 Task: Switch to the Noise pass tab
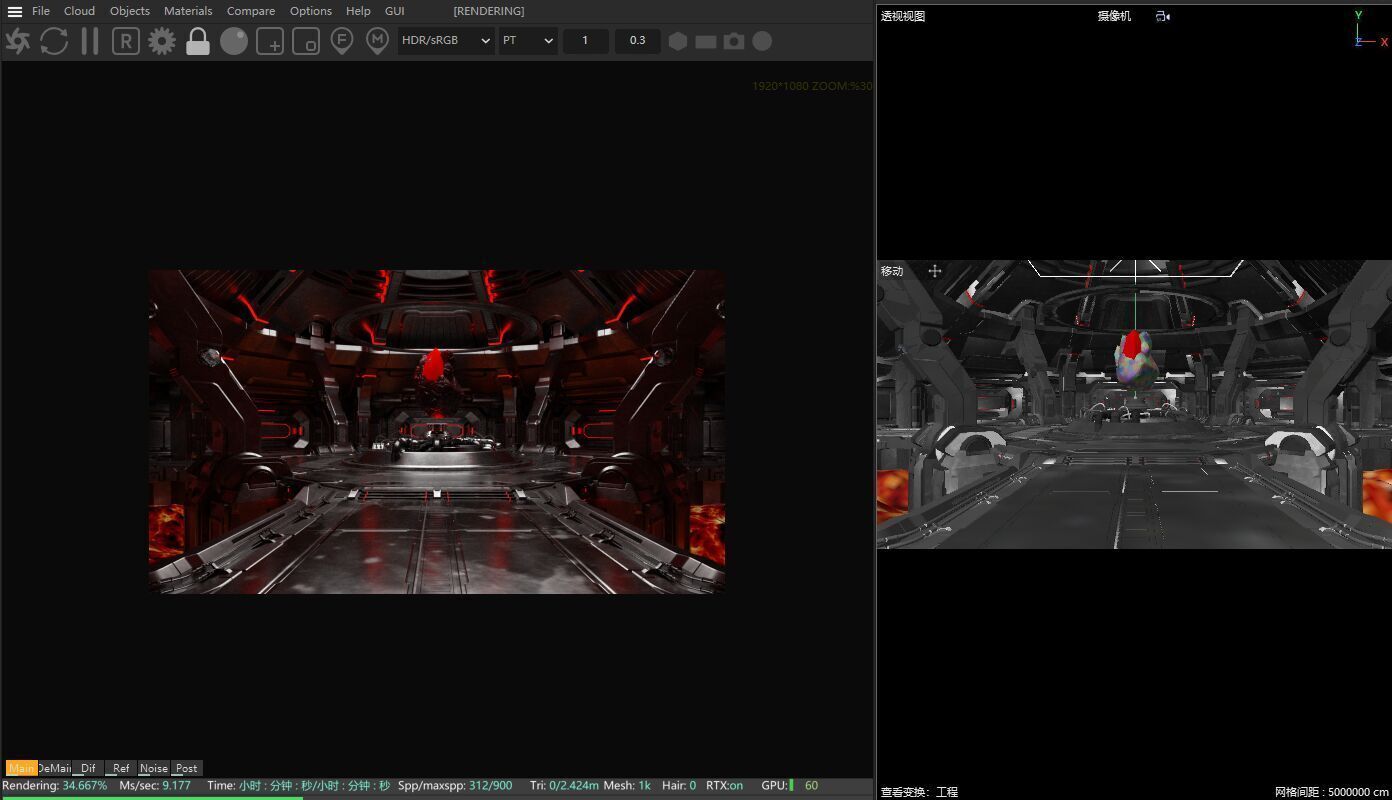coord(154,768)
